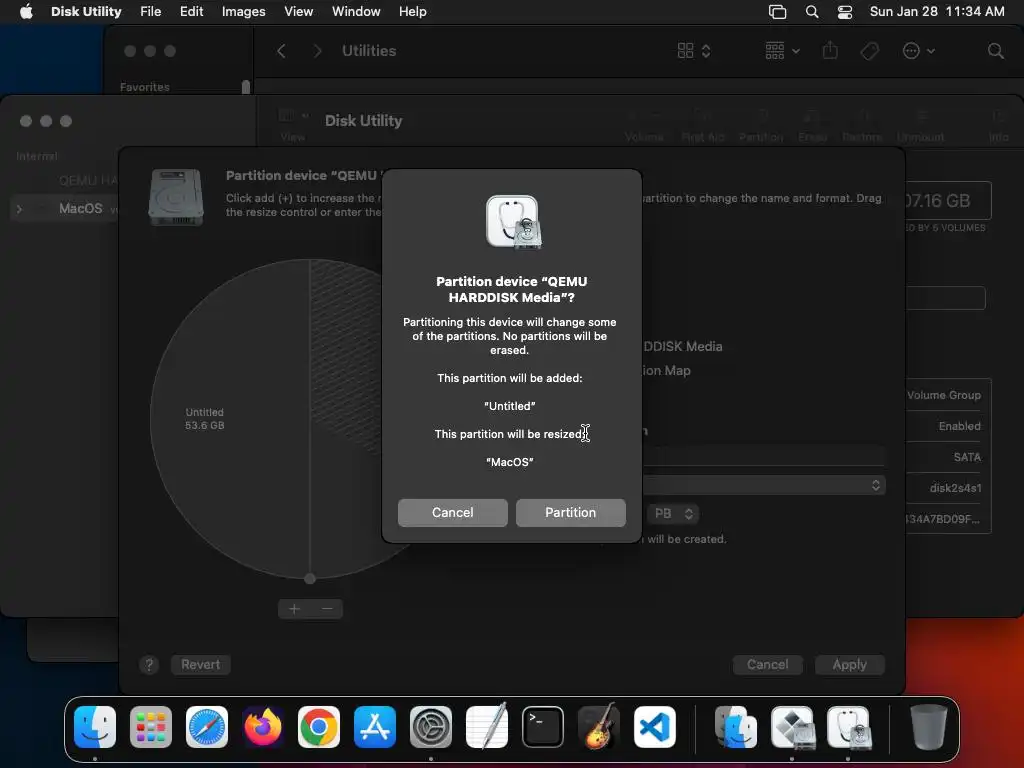Viewport: 1024px width, 768px height.
Task: Select the Untitled 53.6 GB partition slice
Action: click(204, 419)
